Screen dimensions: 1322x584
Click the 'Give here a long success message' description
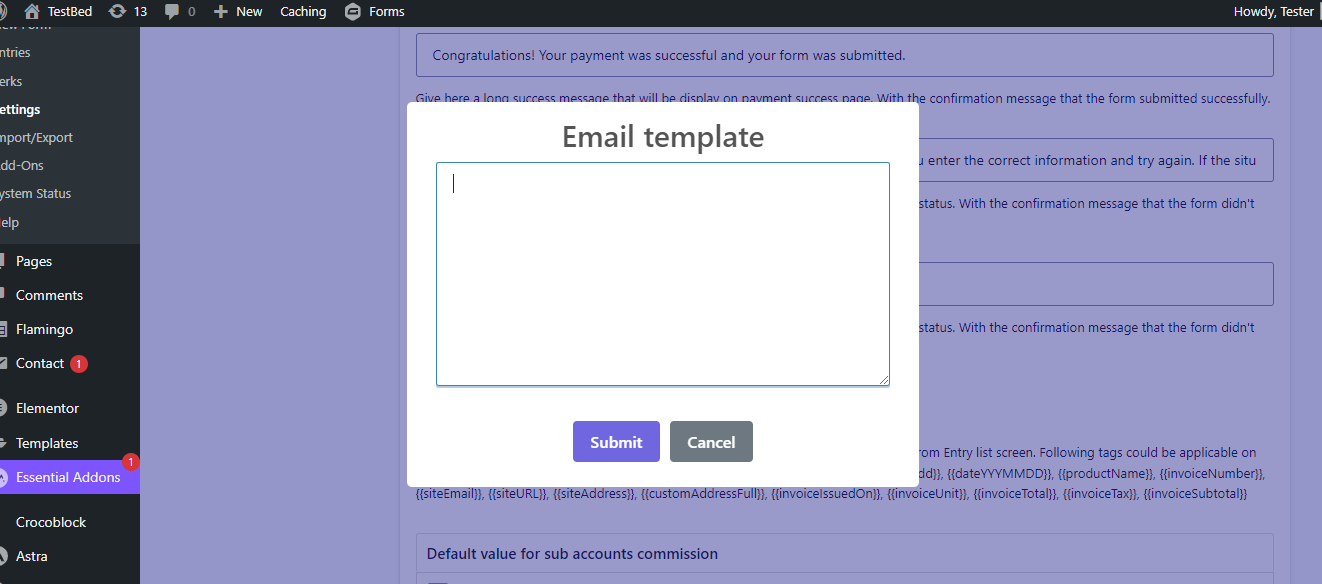(843, 98)
